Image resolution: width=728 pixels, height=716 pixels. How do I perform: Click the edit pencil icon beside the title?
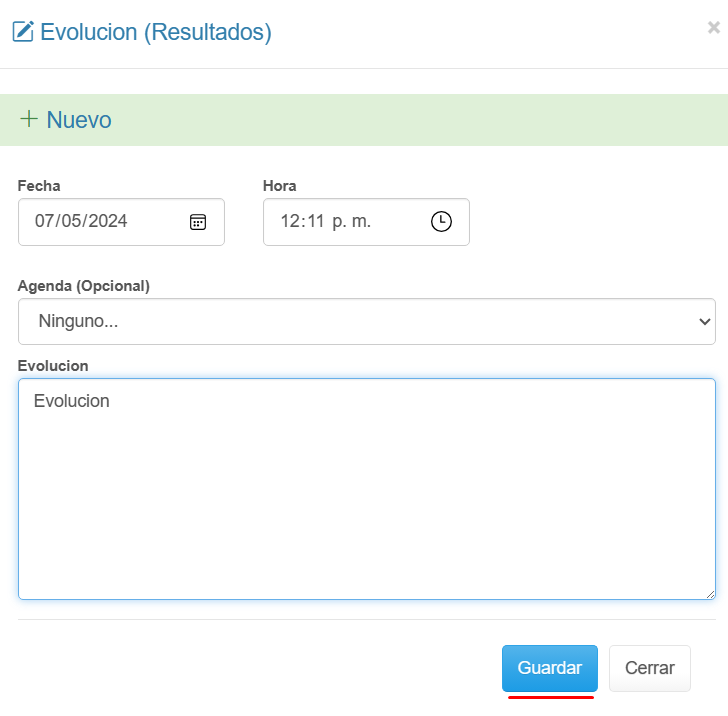point(22,32)
